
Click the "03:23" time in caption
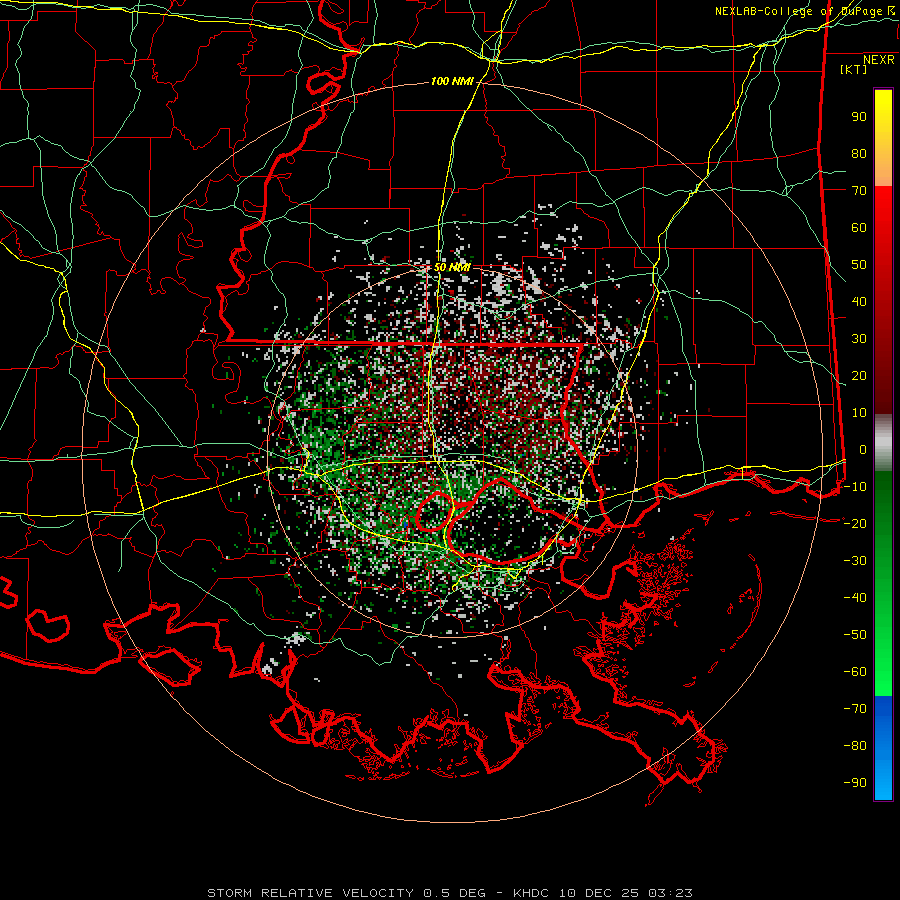click(x=670, y=893)
